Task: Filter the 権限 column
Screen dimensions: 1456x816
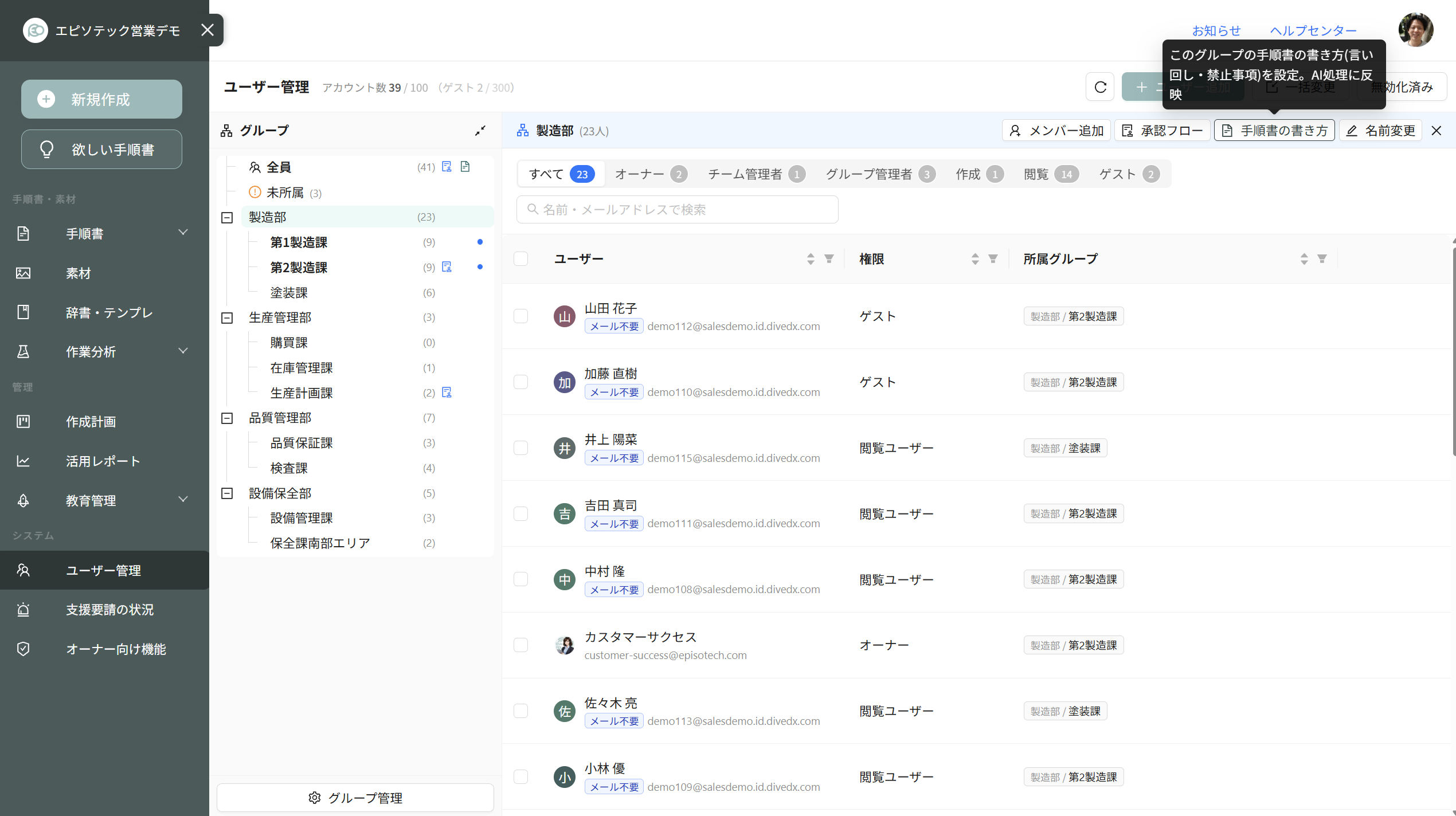Action: (x=993, y=259)
